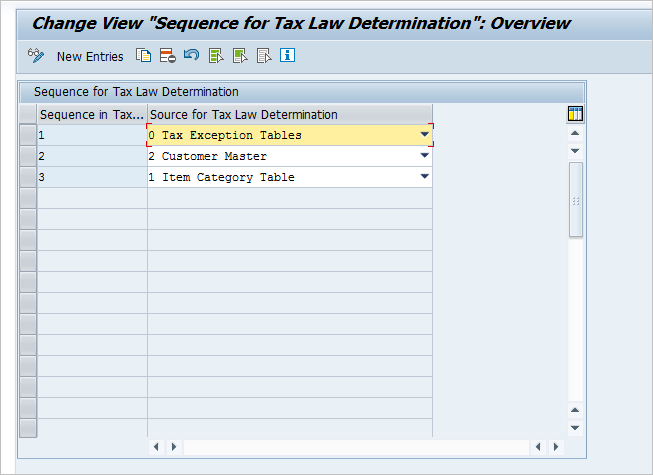Open table column settings icon

pos(575,114)
